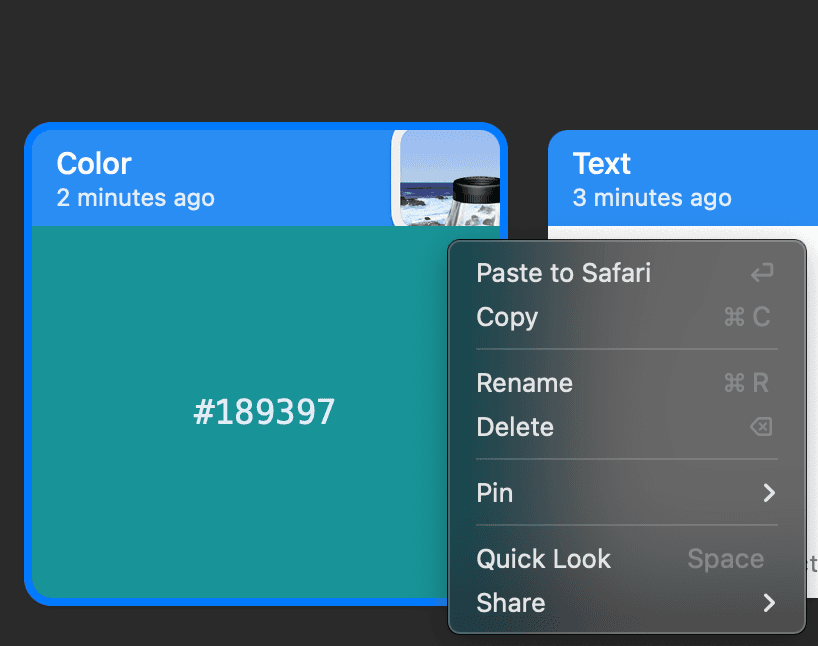This screenshot has width=818, height=646.
Task: Select Delete from context menu
Action: point(627,427)
